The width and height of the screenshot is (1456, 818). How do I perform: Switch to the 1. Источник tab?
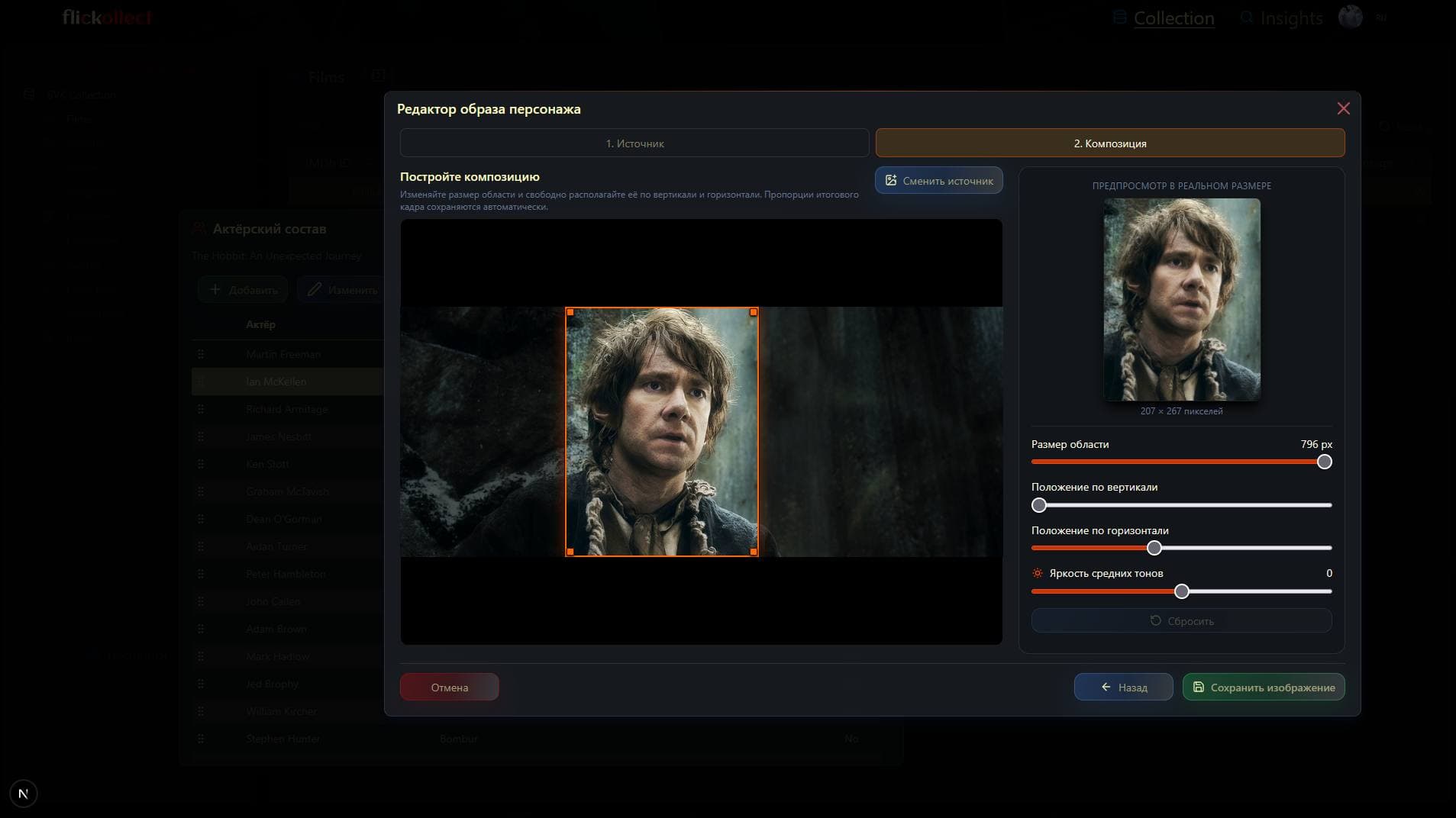tap(634, 143)
